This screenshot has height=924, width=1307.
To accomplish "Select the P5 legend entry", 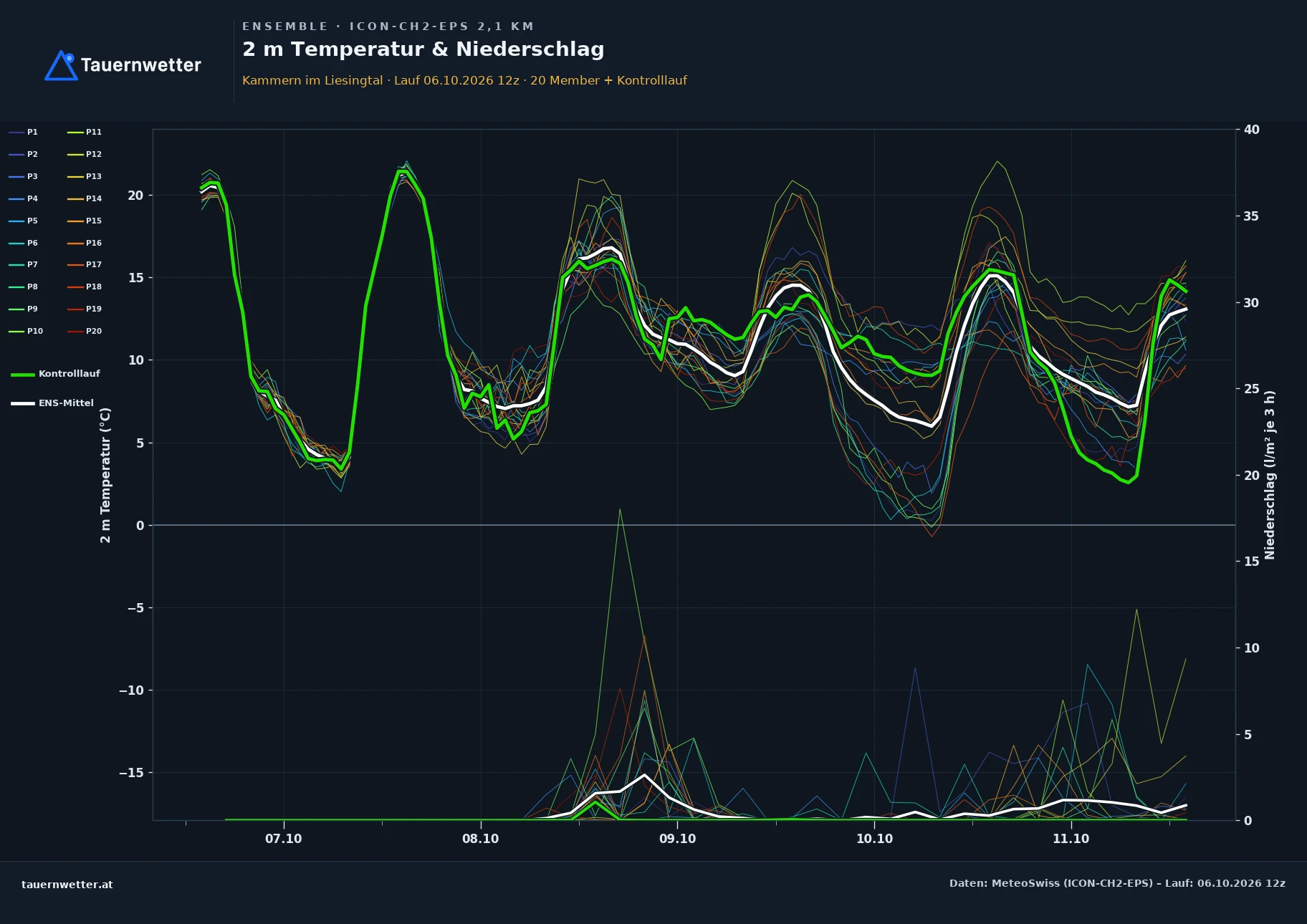I will (x=24, y=221).
